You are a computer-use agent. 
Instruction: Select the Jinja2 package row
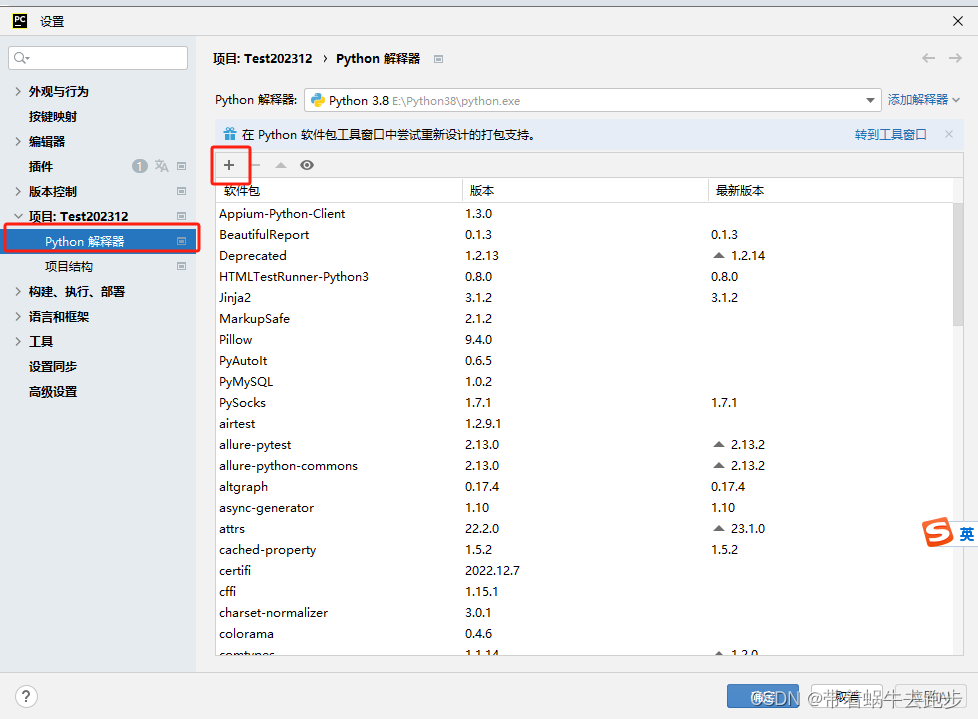click(584, 297)
